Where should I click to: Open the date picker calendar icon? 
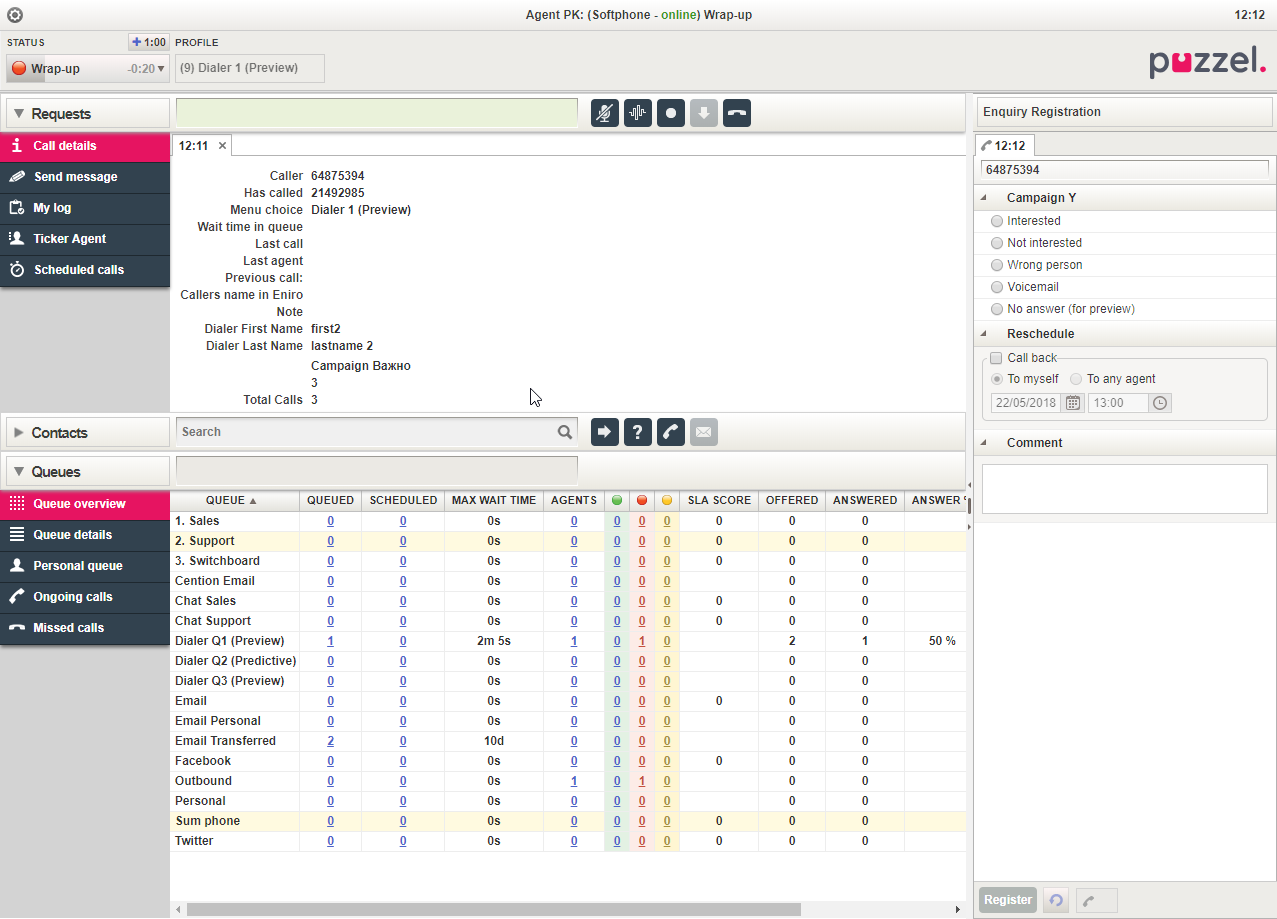pos(1072,403)
